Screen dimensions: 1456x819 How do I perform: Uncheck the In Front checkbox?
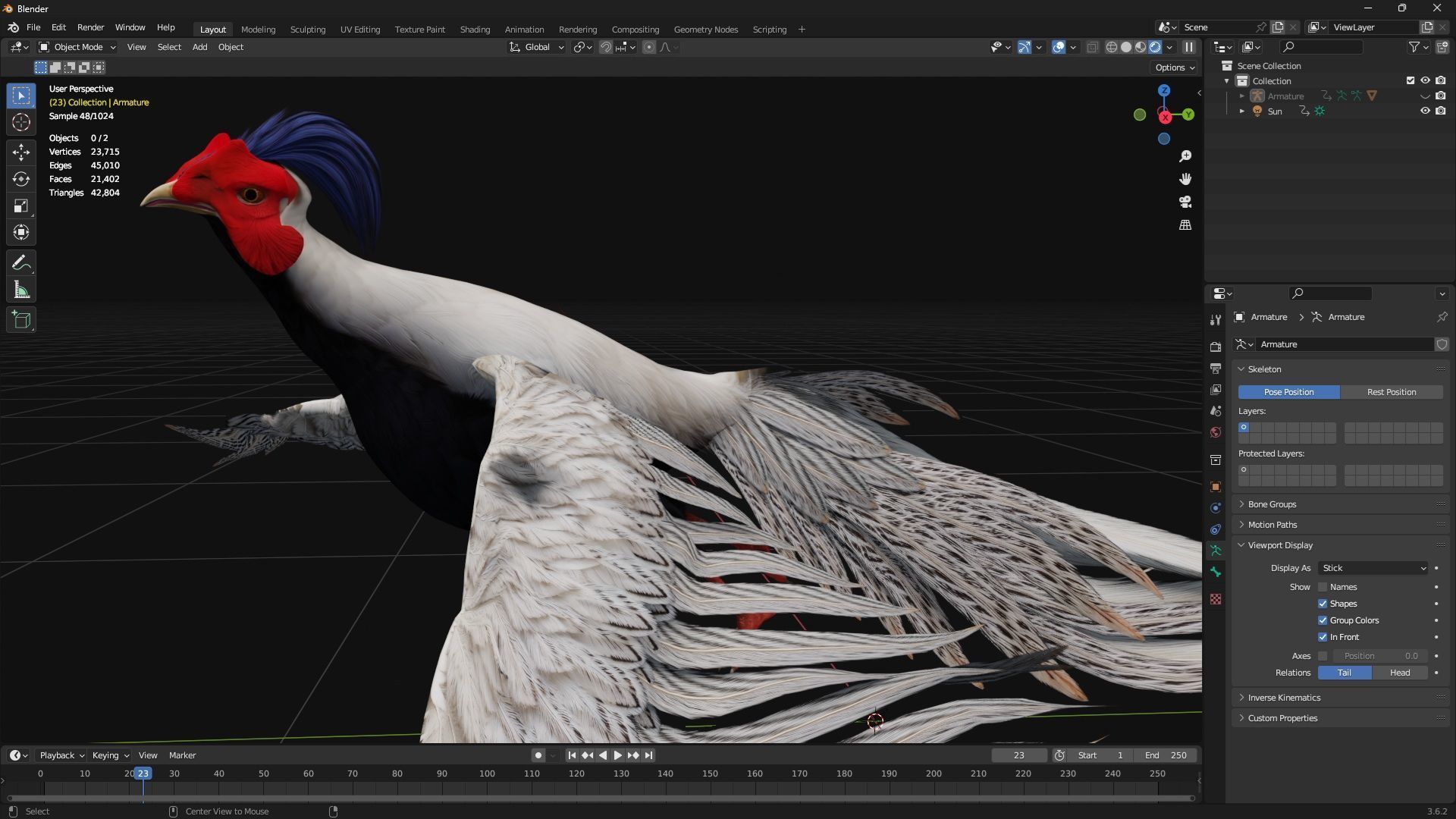(x=1323, y=637)
